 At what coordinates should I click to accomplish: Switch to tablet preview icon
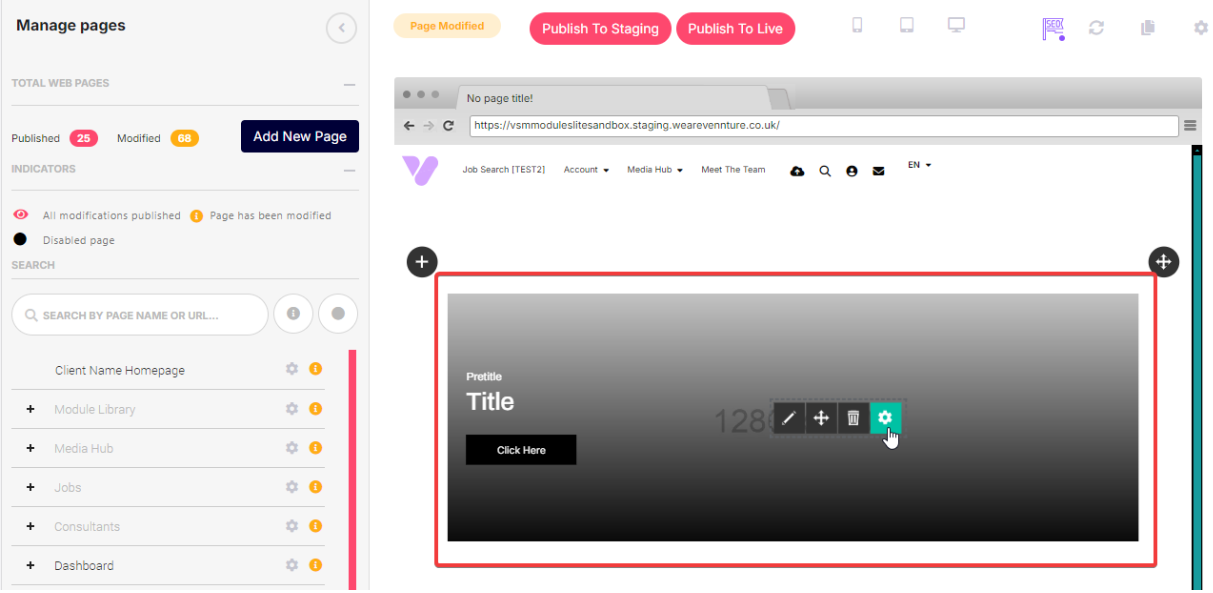point(907,26)
